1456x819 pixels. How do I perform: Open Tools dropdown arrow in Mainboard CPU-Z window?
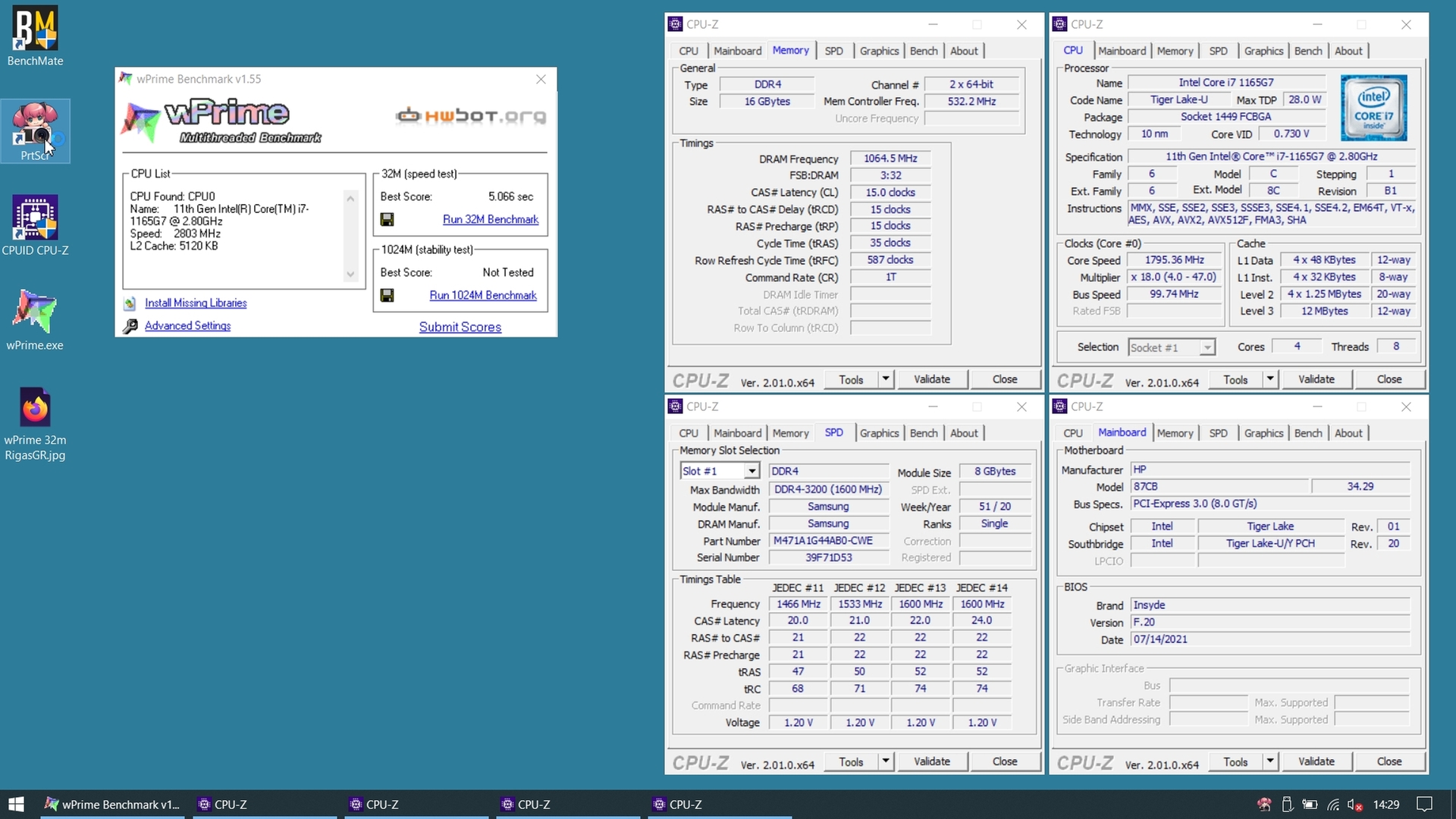tap(1269, 761)
